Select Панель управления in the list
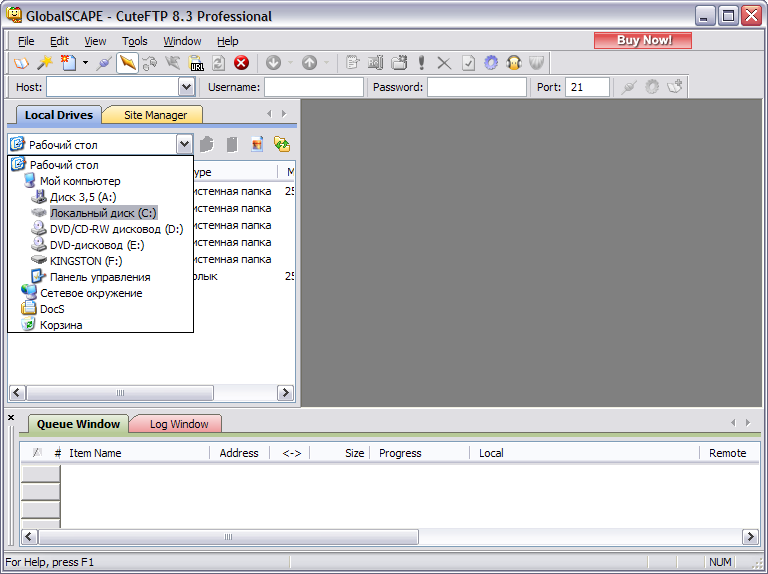 (100, 277)
